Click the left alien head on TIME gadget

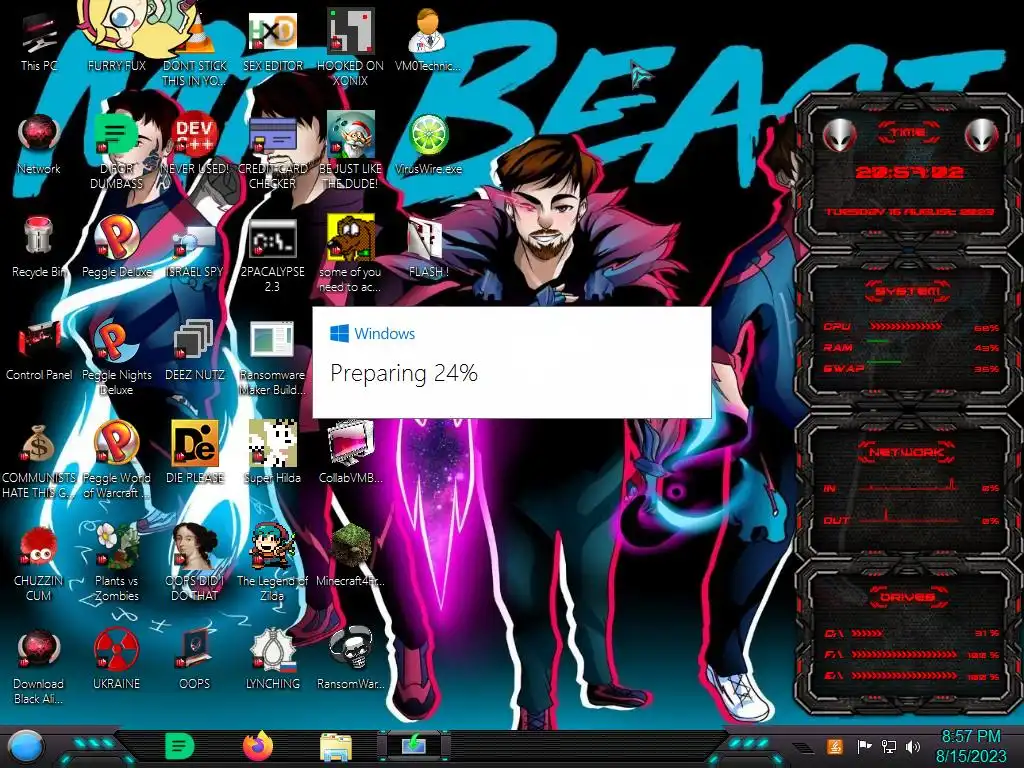tap(840, 135)
